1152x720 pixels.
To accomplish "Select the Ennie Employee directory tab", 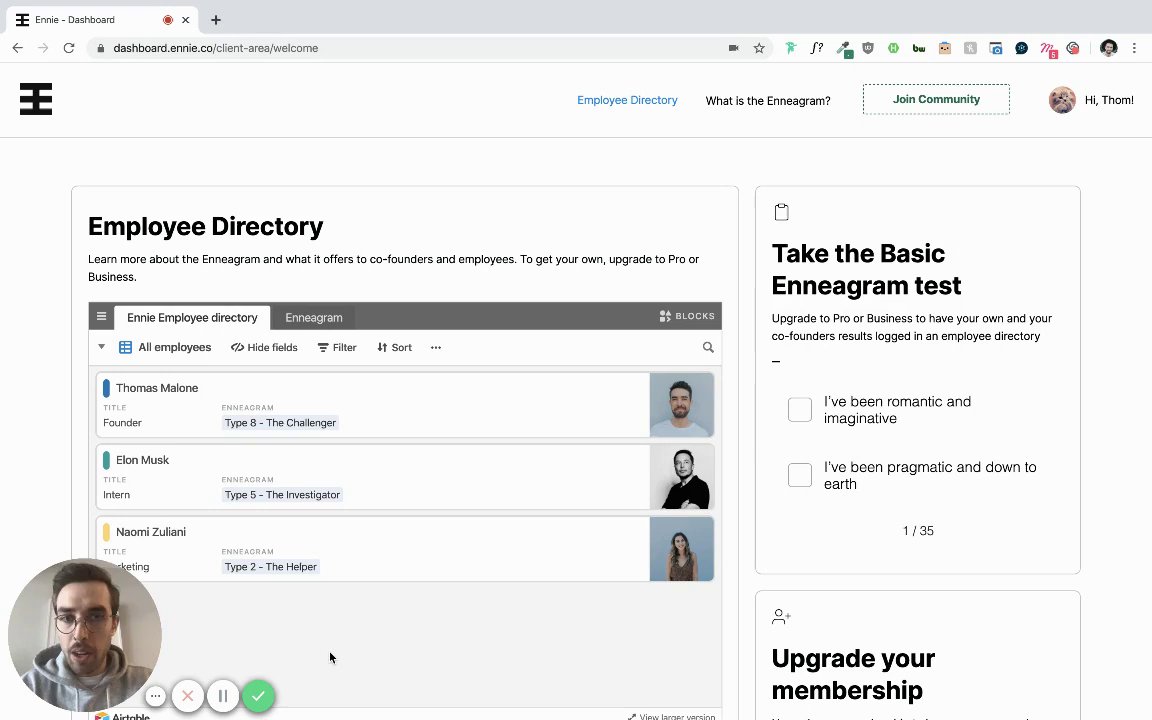I will (192, 317).
